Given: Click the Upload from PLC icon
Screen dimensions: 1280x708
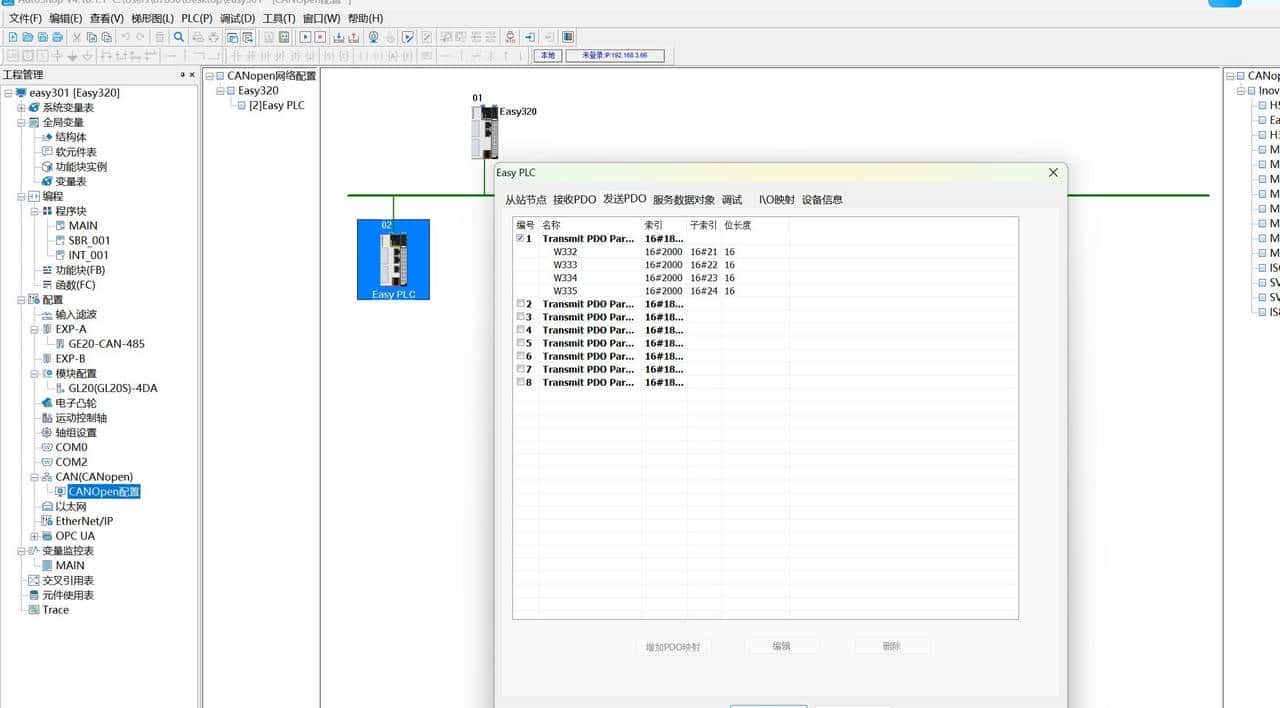Looking at the screenshot, I should pos(353,37).
